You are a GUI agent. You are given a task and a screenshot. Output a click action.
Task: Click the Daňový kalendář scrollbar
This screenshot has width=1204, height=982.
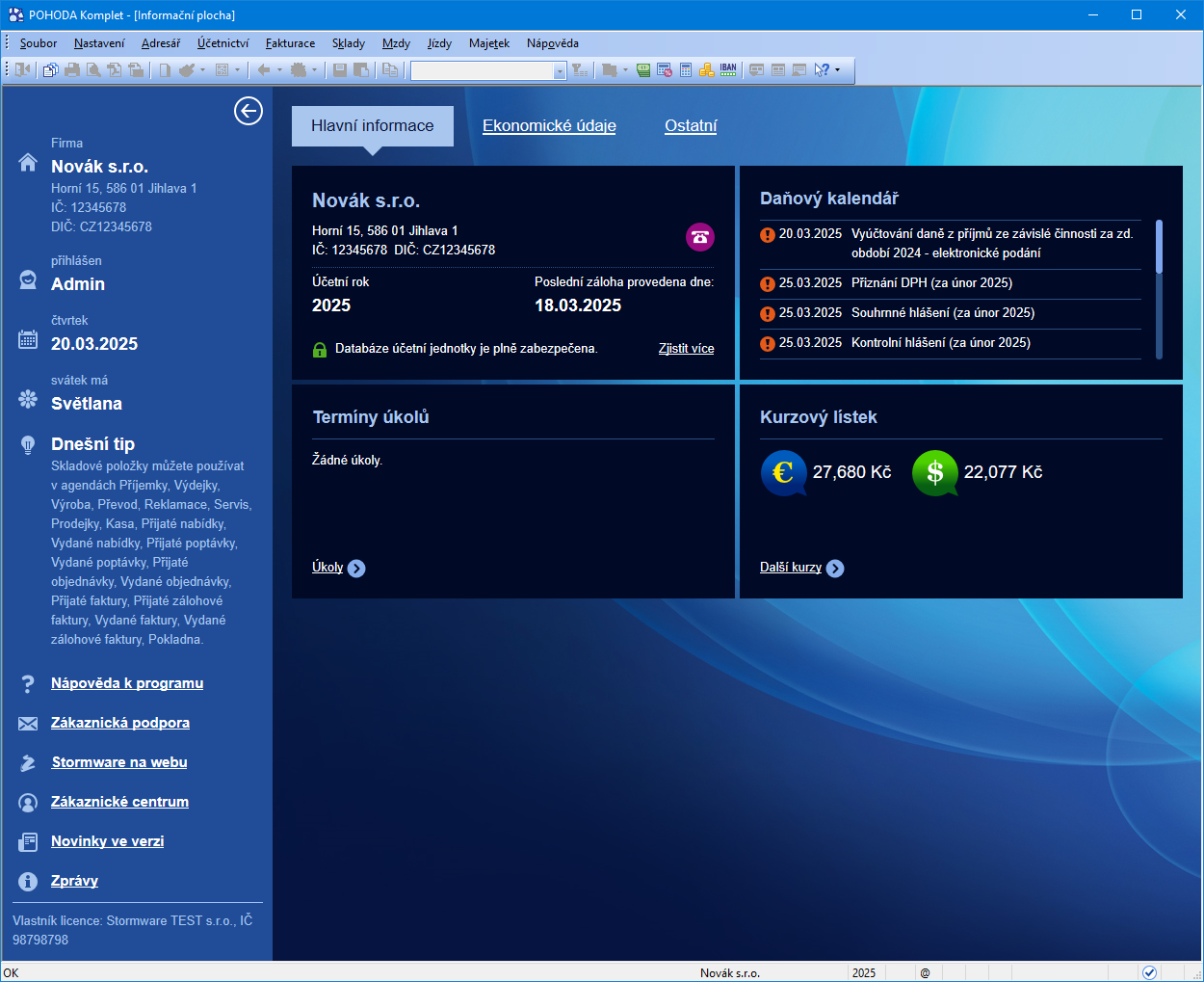(1159, 289)
